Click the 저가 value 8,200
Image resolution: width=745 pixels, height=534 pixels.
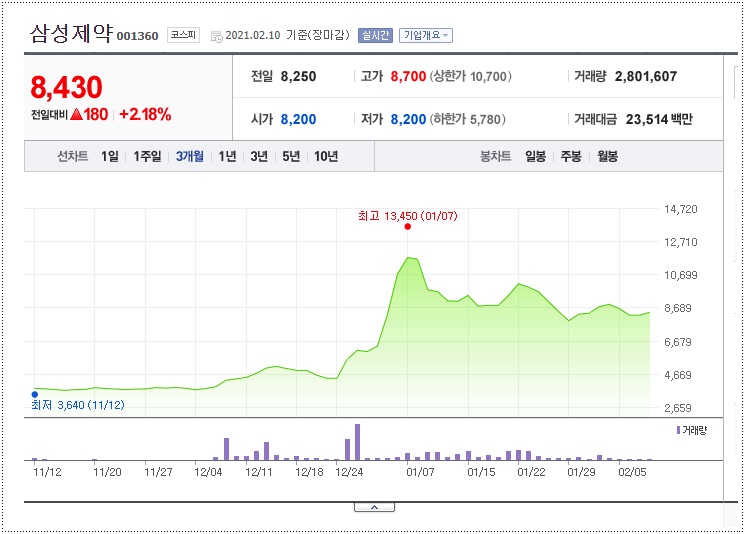tap(408, 119)
